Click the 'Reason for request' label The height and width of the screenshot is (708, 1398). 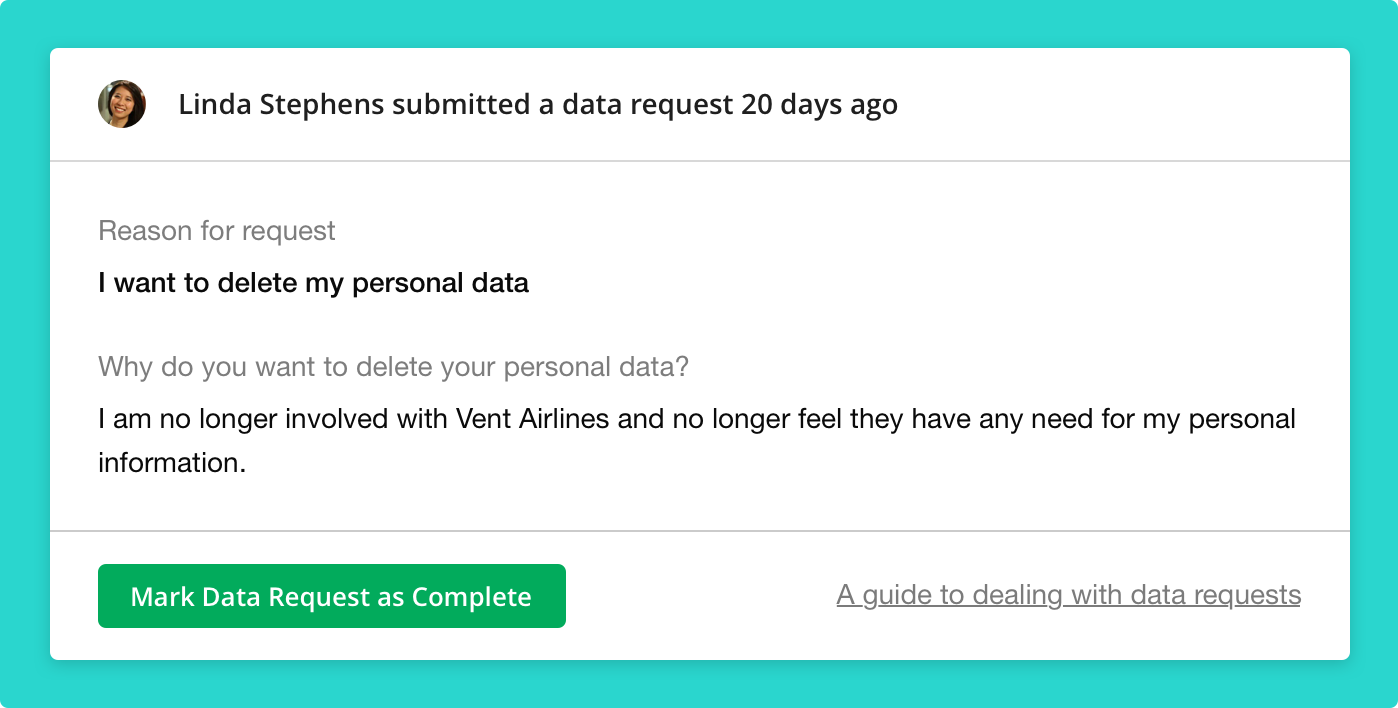[217, 231]
